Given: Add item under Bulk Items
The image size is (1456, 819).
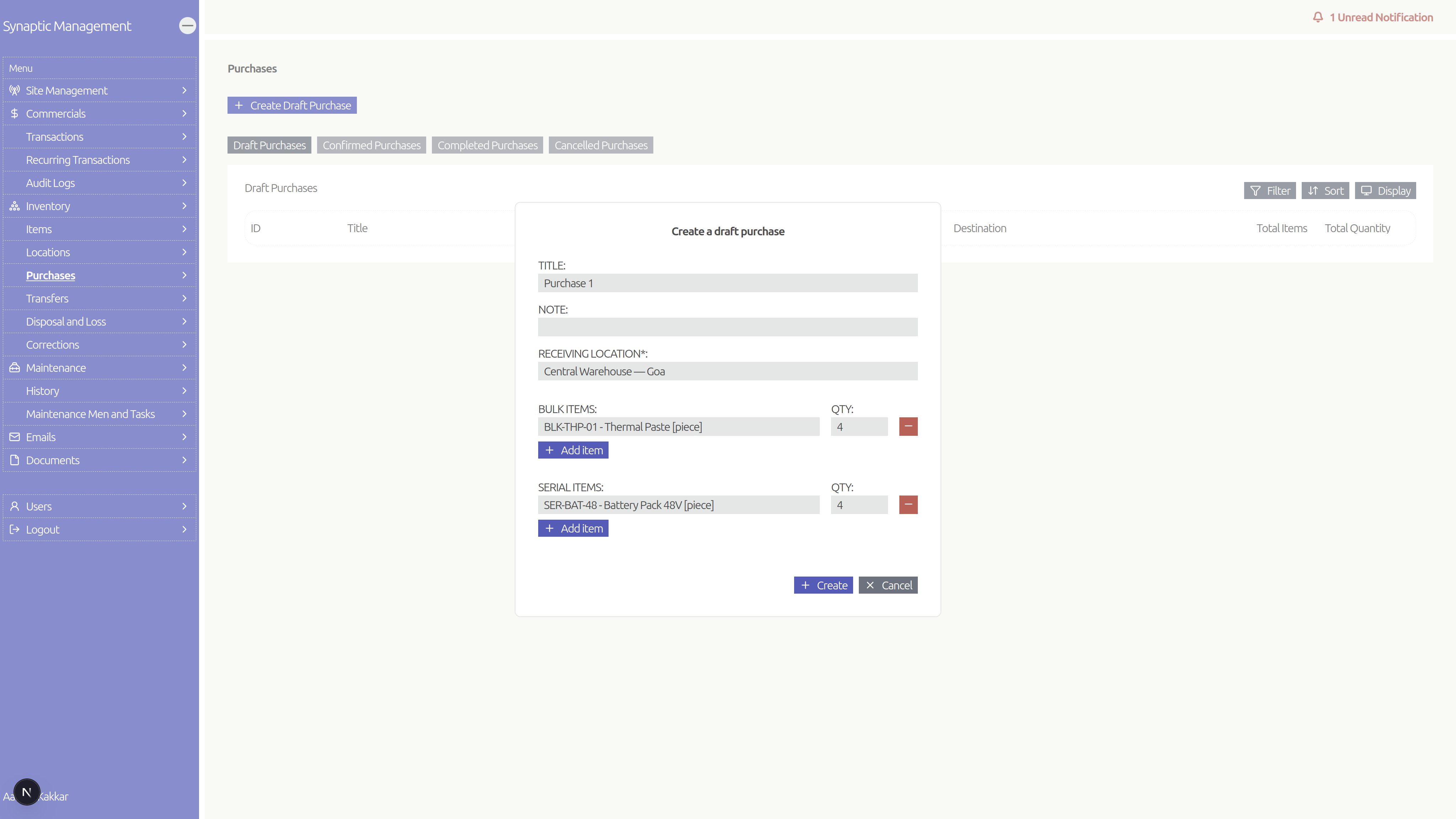Looking at the screenshot, I should tap(573, 450).
